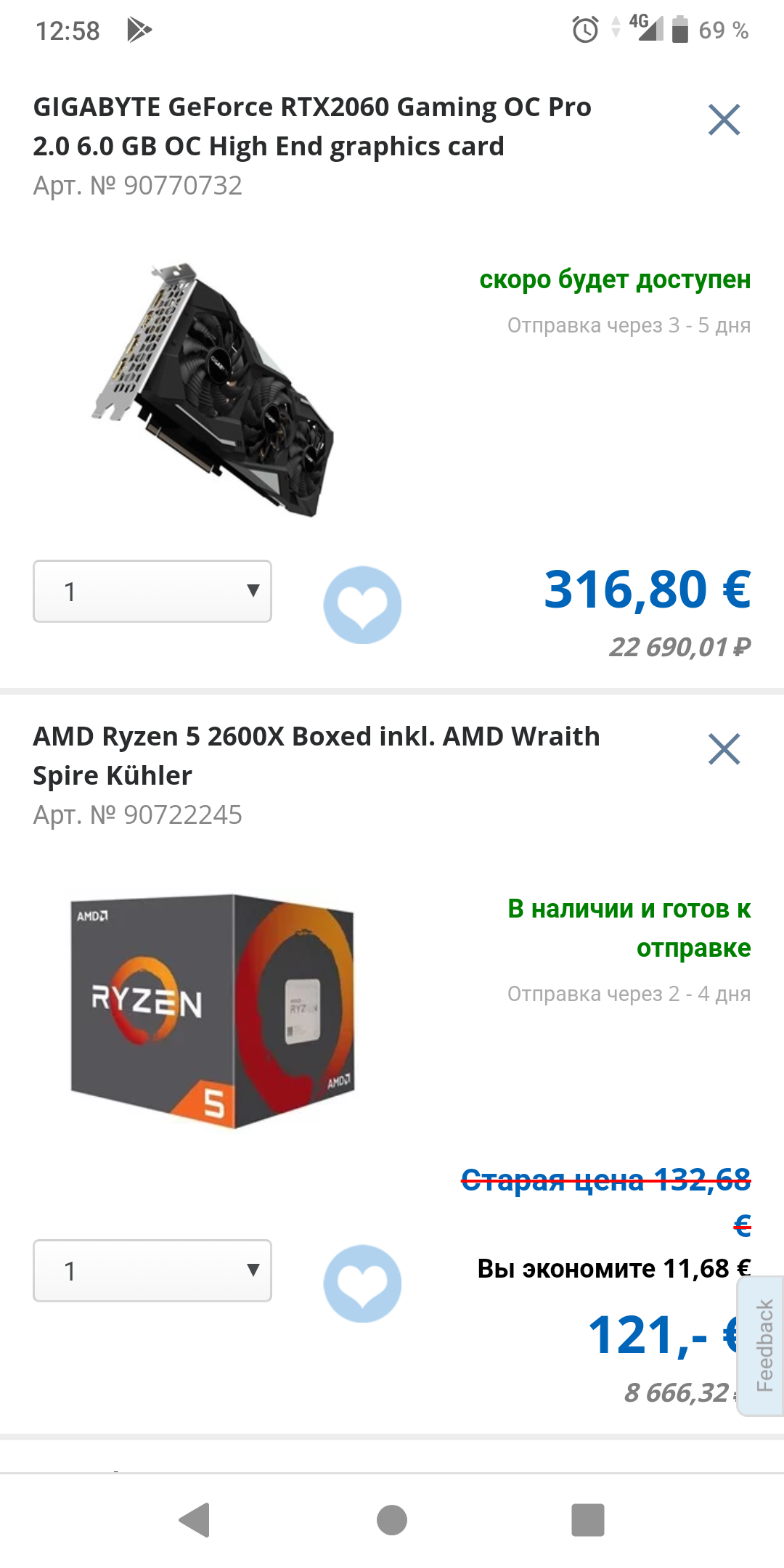
Task: Remove GIGABYTE RTX2060 card from cart
Action: click(x=724, y=120)
